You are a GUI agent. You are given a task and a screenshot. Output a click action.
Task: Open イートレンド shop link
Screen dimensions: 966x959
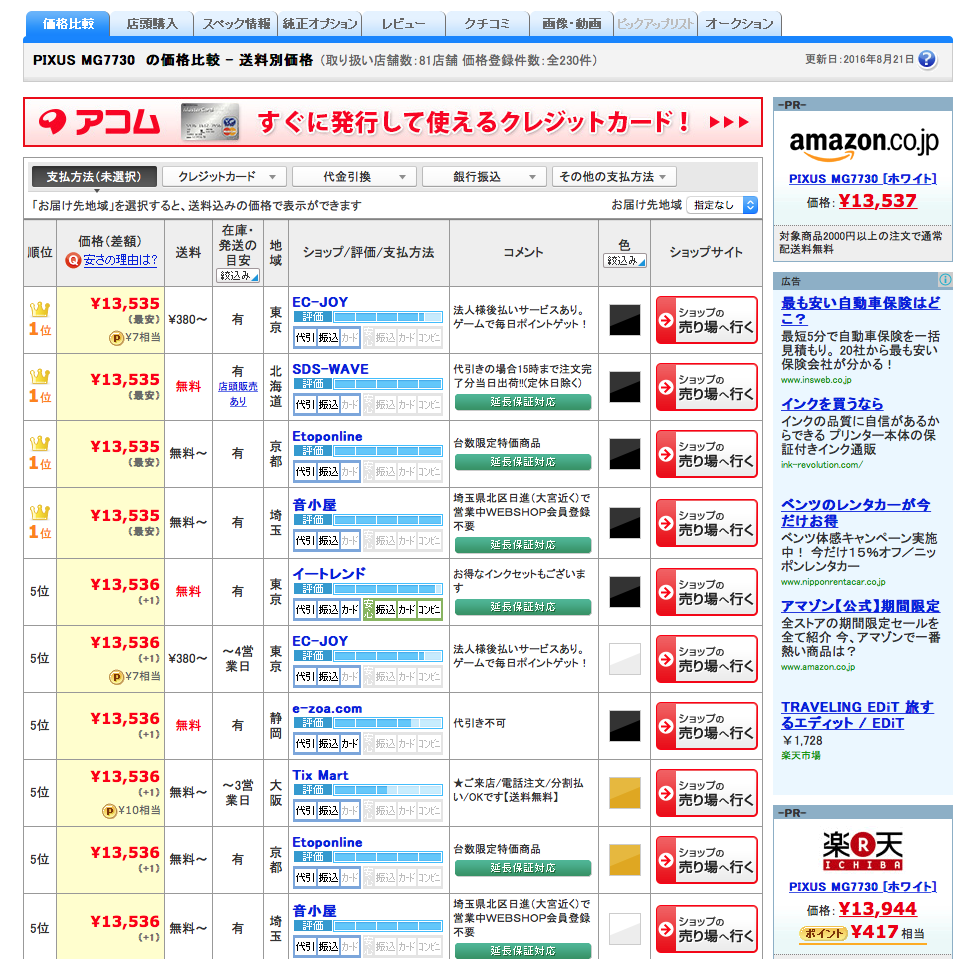coord(328,573)
